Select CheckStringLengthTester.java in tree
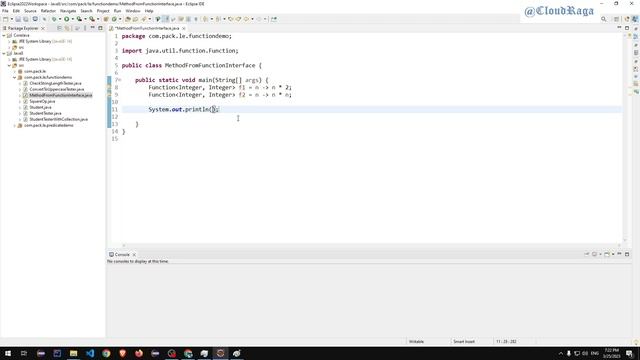The height and width of the screenshot is (360, 640). pos(55,83)
